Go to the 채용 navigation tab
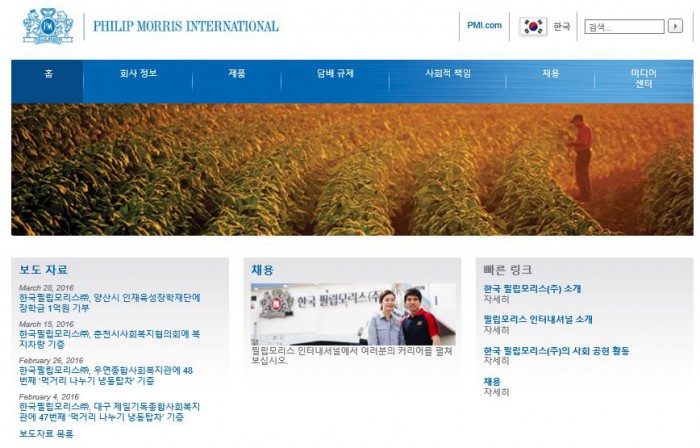This screenshot has width=700, height=448. click(x=551, y=74)
